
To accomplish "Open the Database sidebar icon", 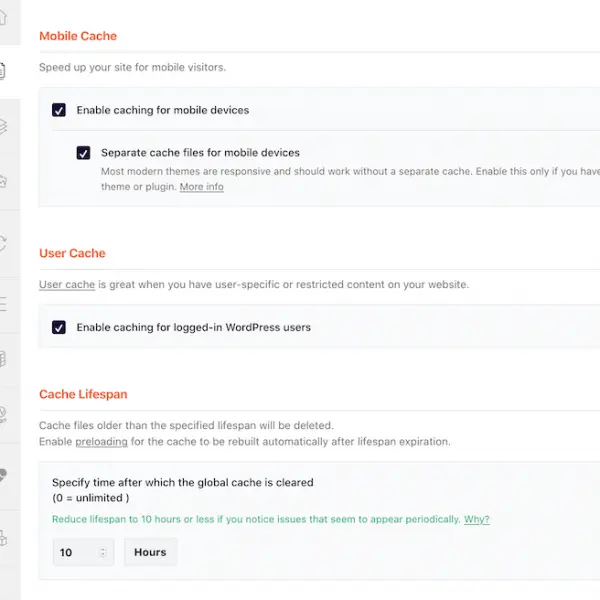I will coord(5,360).
